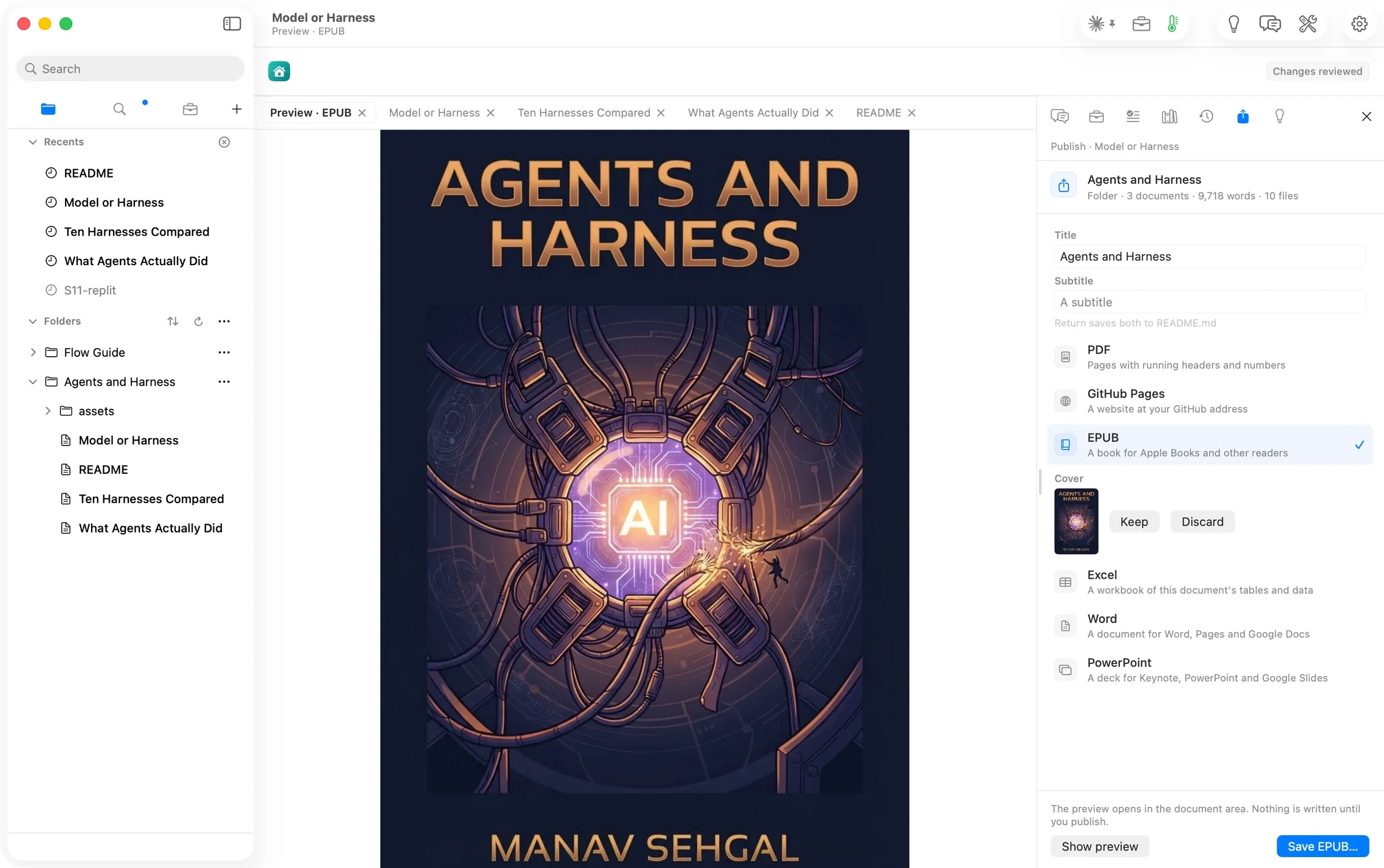The height and width of the screenshot is (868, 1384).
Task: Switch to the What Agents Actually Did tab
Action: [753, 113]
